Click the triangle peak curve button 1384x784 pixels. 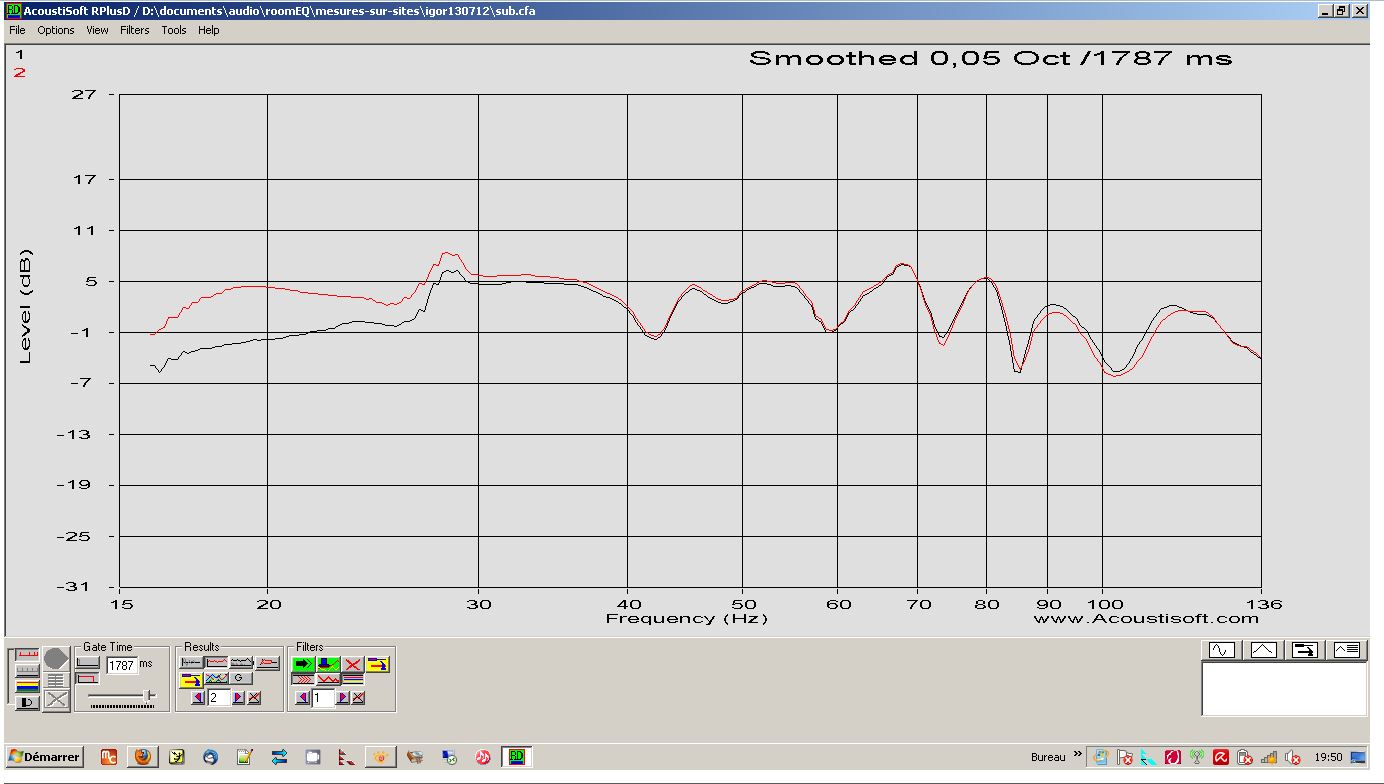click(1262, 650)
